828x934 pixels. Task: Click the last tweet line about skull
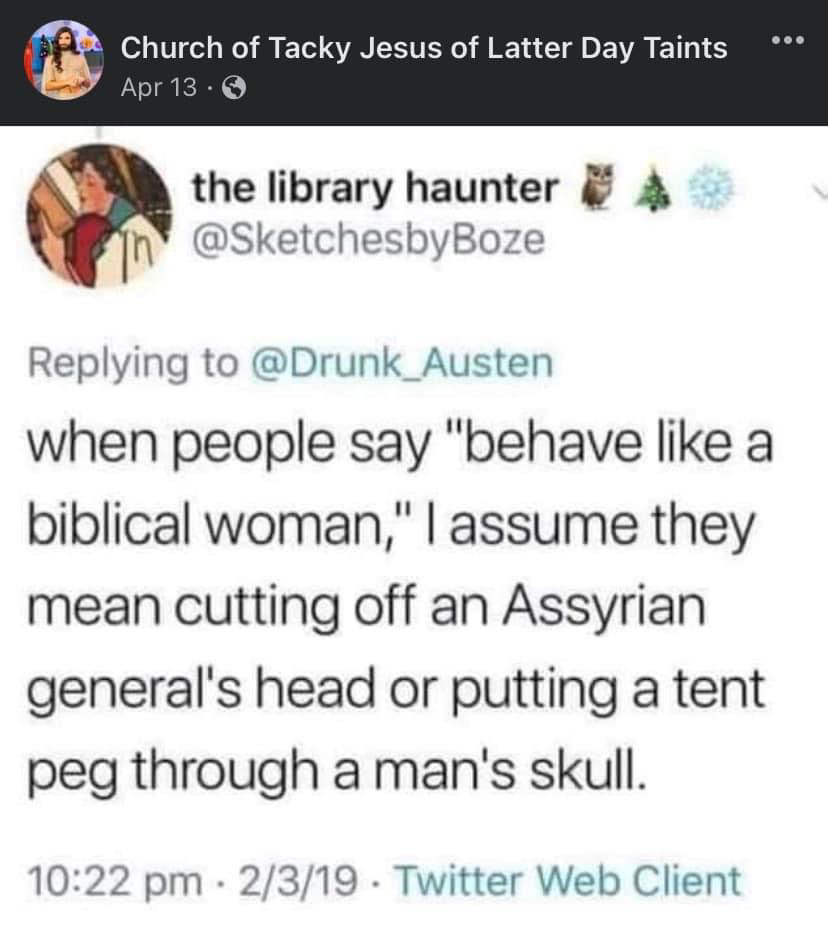point(337,770)
